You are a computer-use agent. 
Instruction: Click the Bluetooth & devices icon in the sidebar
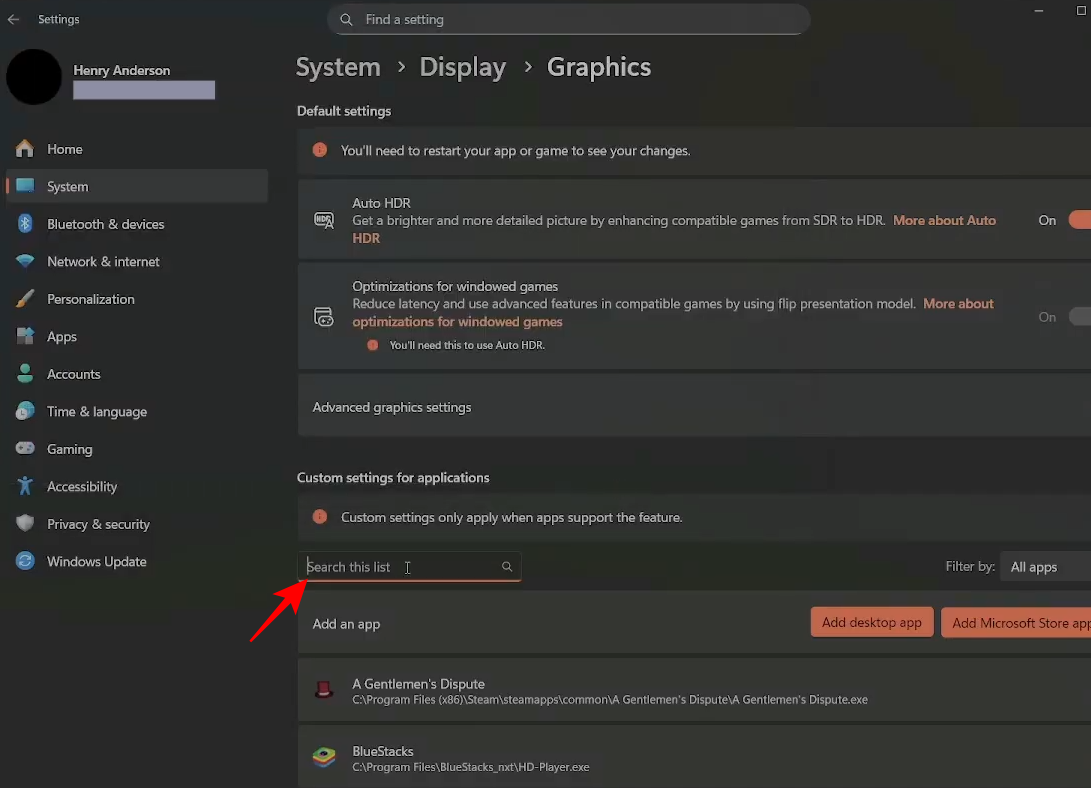[25, 224]
